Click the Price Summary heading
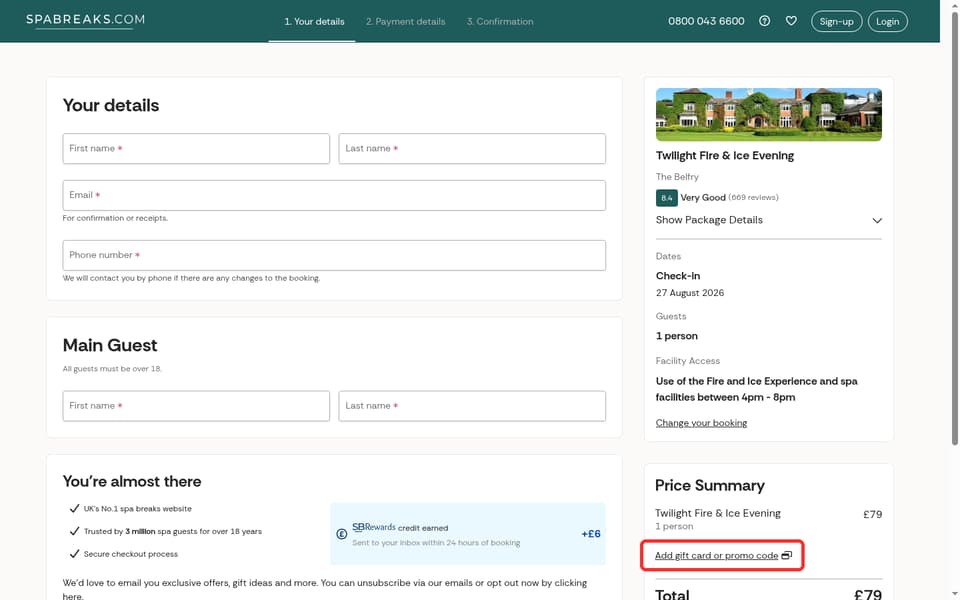Image resolution: width=960 pixels, height=600 pixels. (710, 486)
